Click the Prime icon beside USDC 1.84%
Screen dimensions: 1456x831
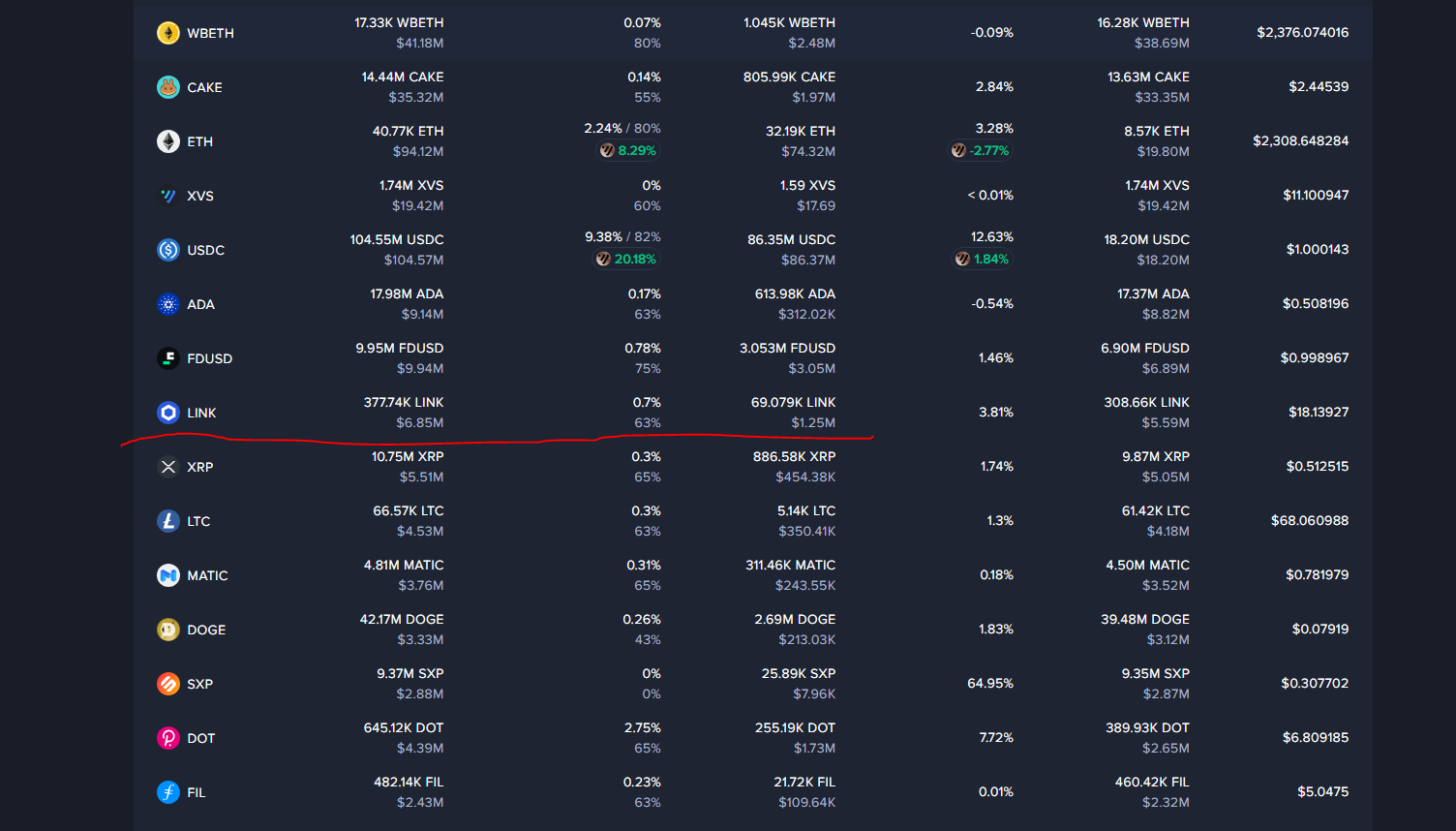[x=962, y=260]
